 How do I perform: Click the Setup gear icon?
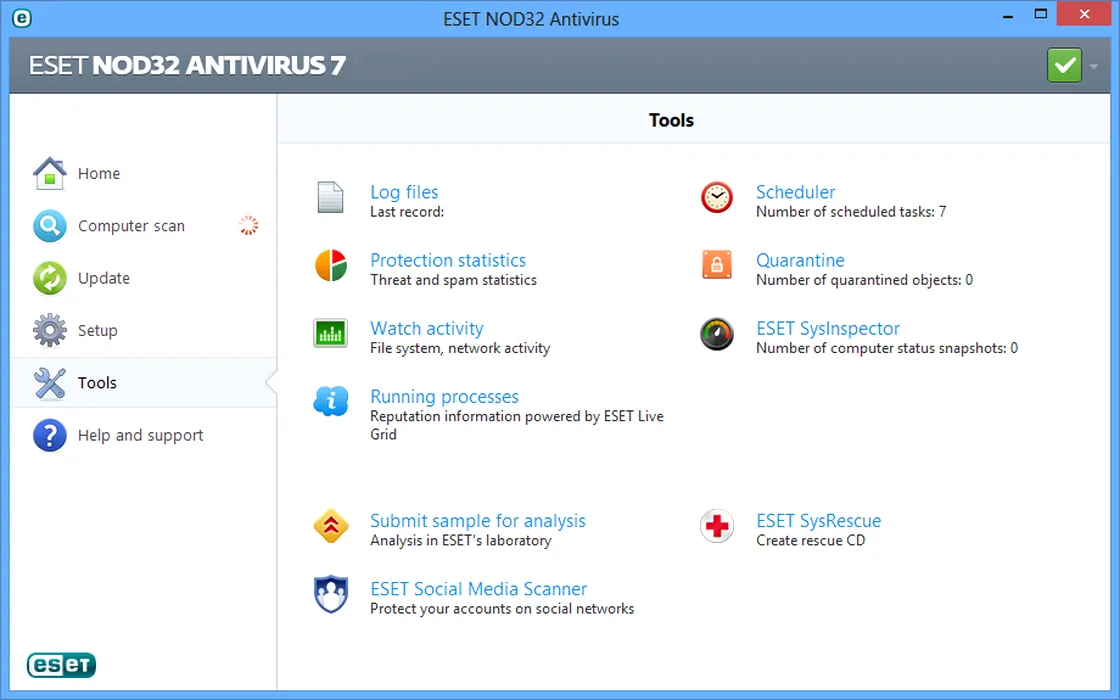[x=49, y=330]
